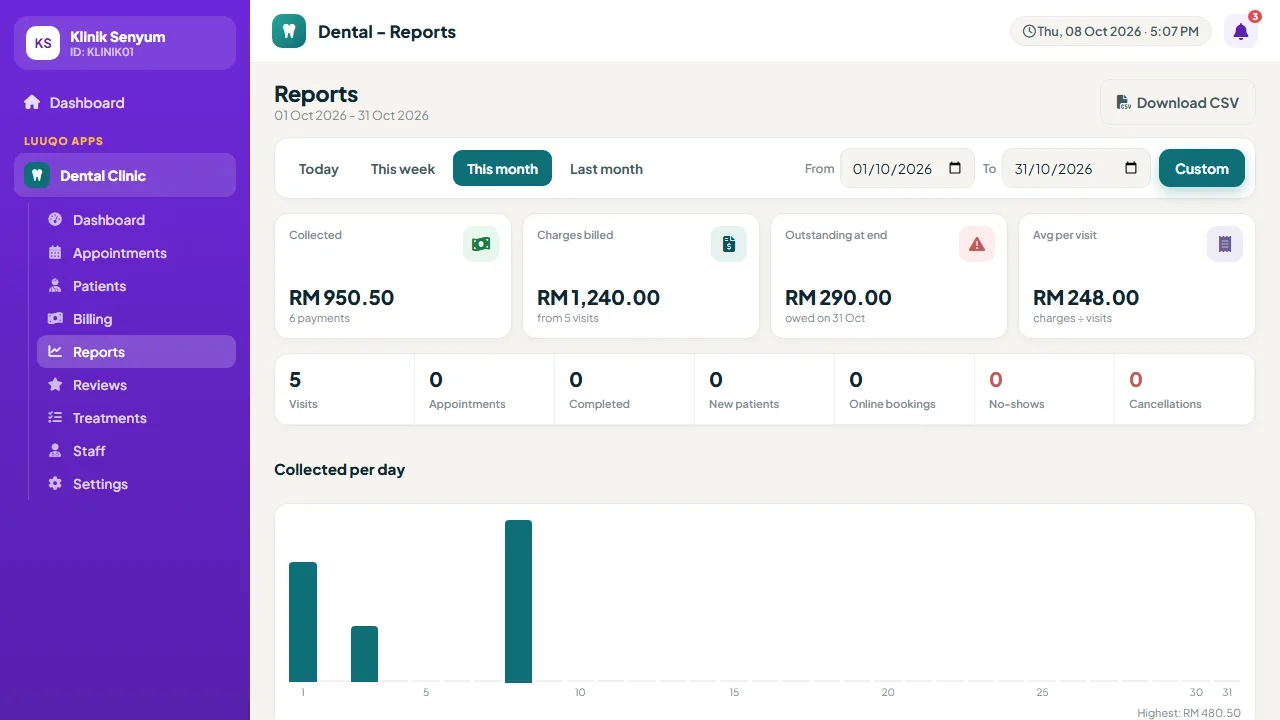The image size is (1280, 720).
Task: Click the Settings gear icon
Action: tap(55, 484)
